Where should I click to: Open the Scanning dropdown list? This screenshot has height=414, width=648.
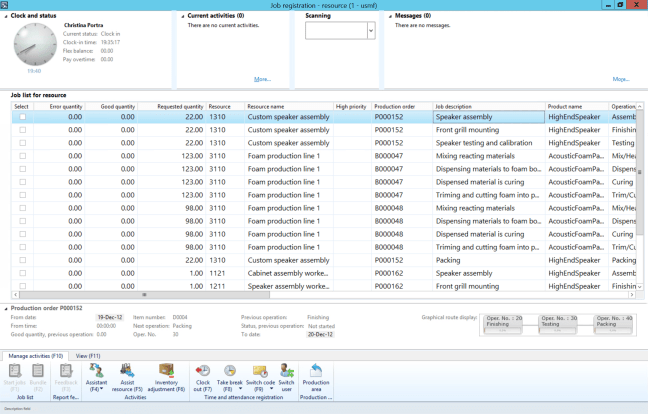coord(370,31)
